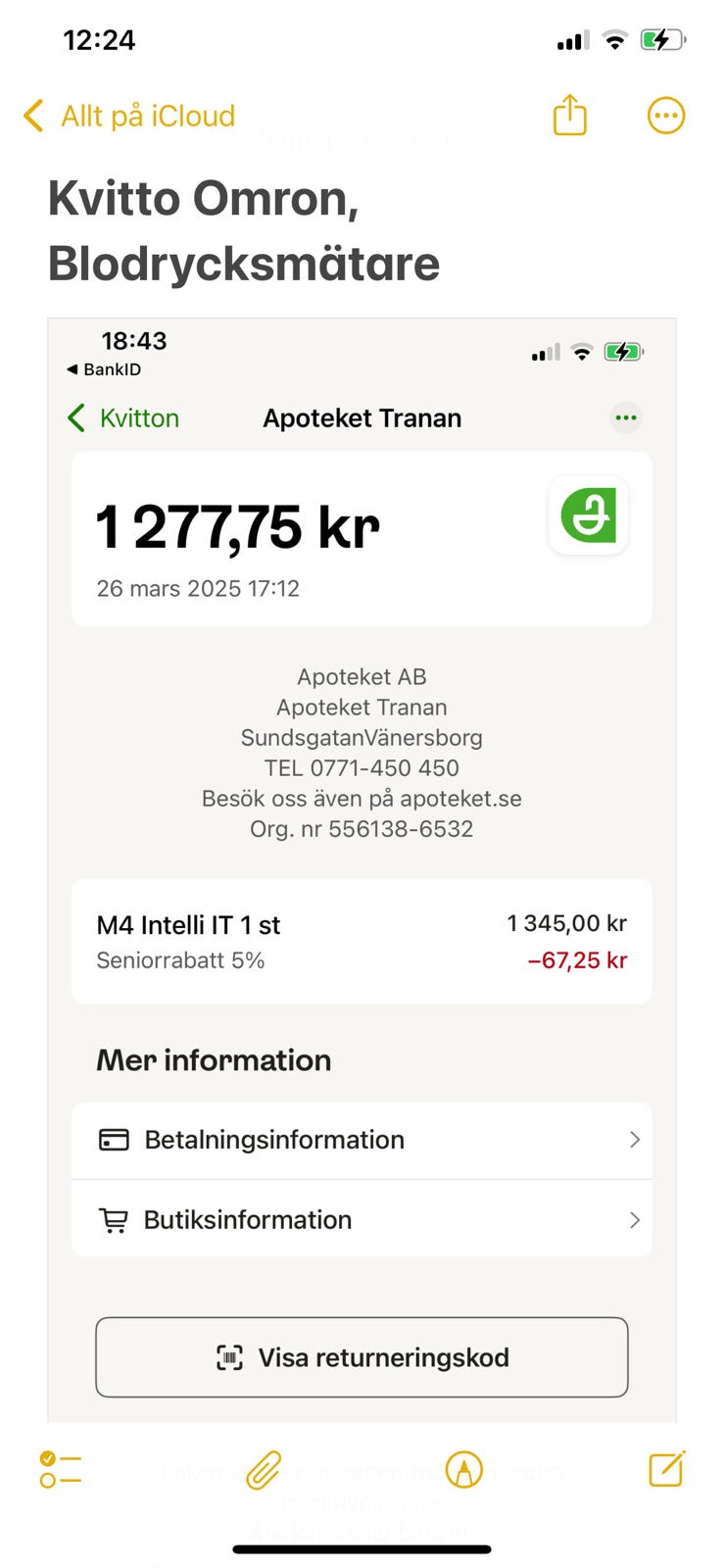This screenshot has height=1568, width=724.
Task: Expand Betalningsinformation chevron
Action: click(x=634, y=1140)
